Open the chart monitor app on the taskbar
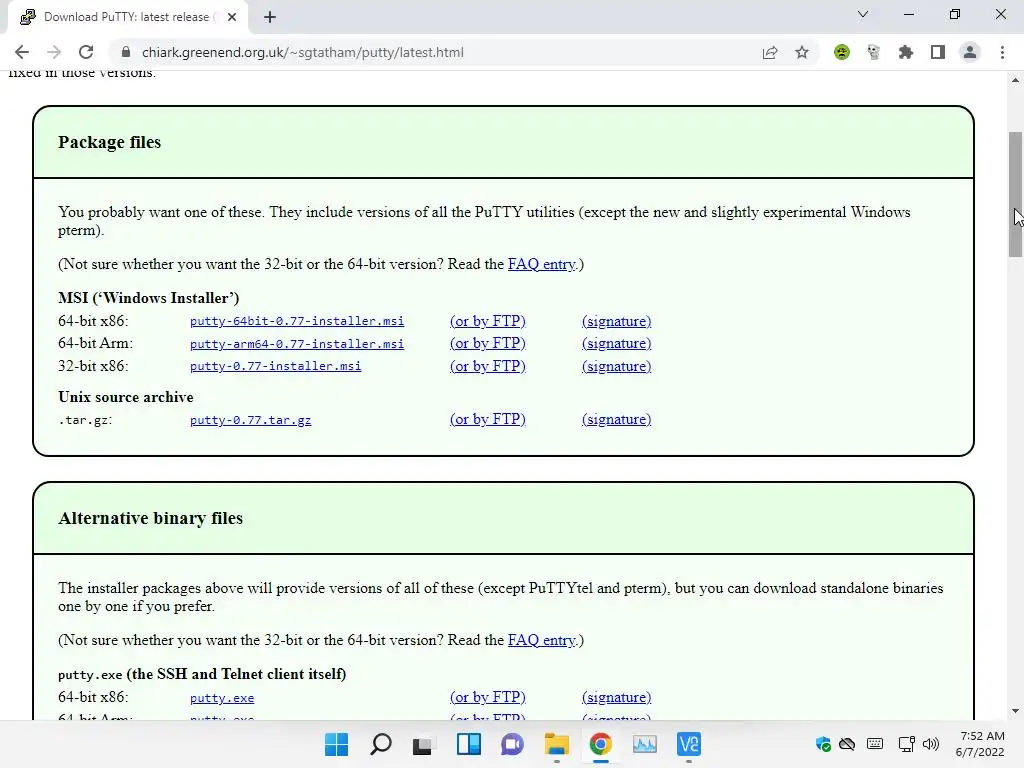1024x768 pixels. pos(645,744)
